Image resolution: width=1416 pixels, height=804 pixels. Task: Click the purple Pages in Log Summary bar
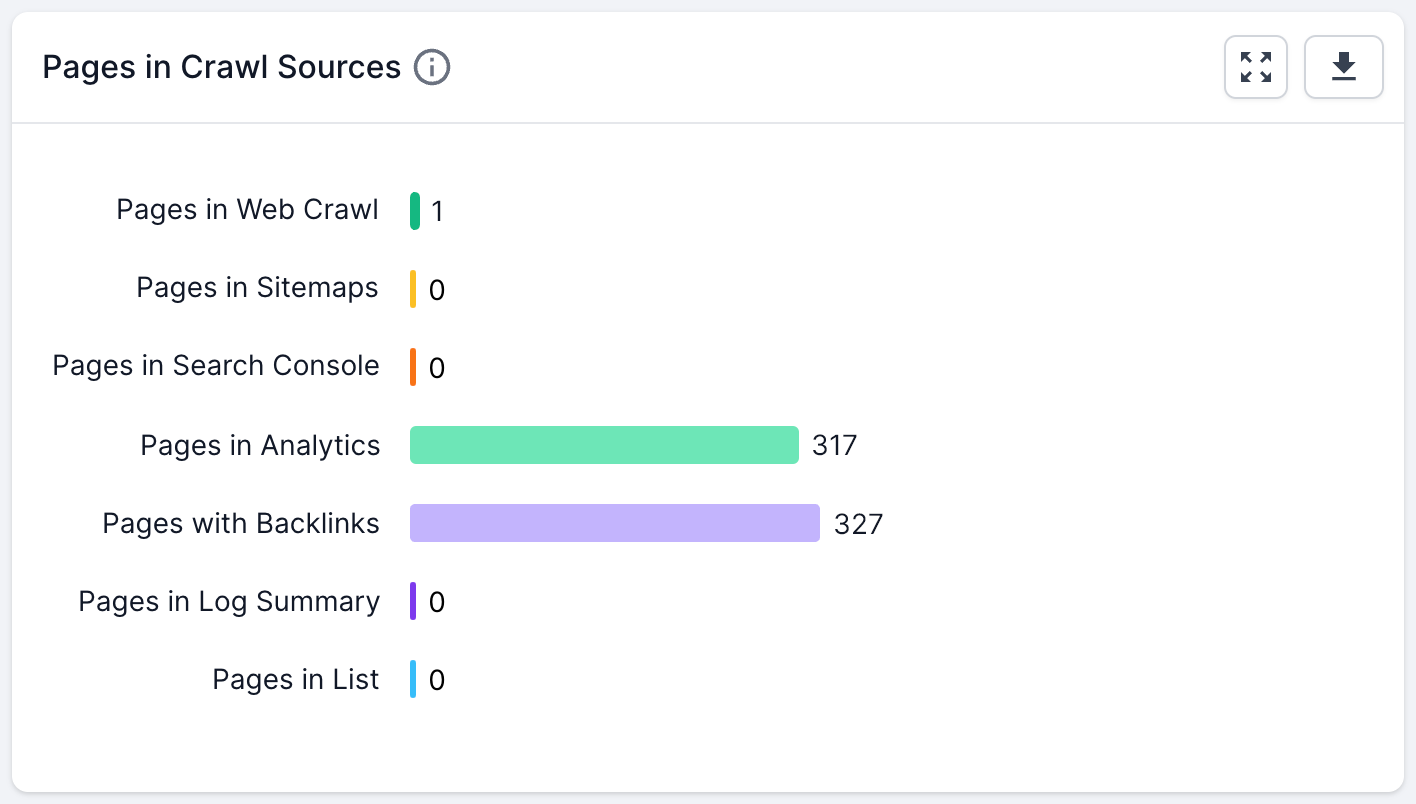pos(413,601)
